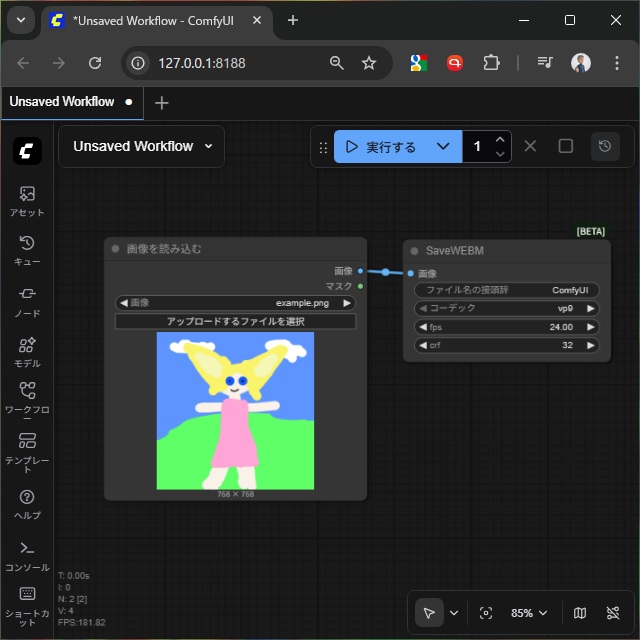The height and width of the screenshot is (640, 640).
Task: Click the crf value slider in SaveWEBM
Action: pyautogui.click(x=507, y=345)
